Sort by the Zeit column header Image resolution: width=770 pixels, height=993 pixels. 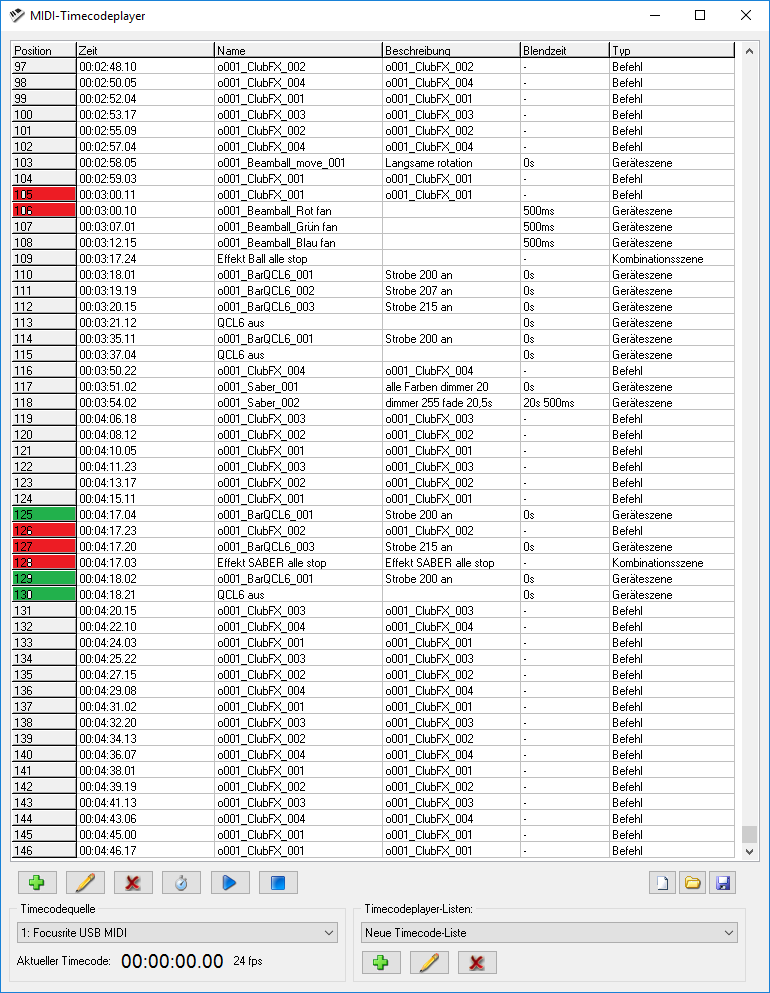(x=145, y=50)
